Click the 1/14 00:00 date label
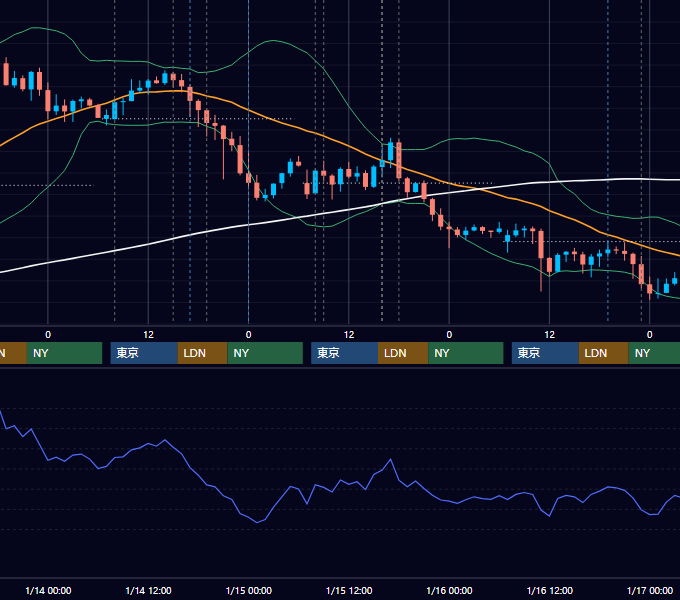Image resolution: width=680 pixels, height=600 pixels. click(x=48, y=590)
